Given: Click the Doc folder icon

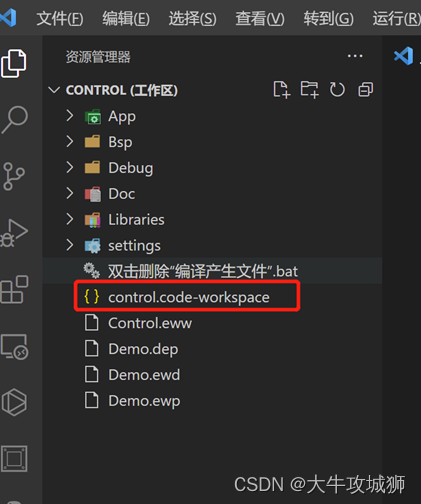Looking at the screenshot, I should click(93, 194).
